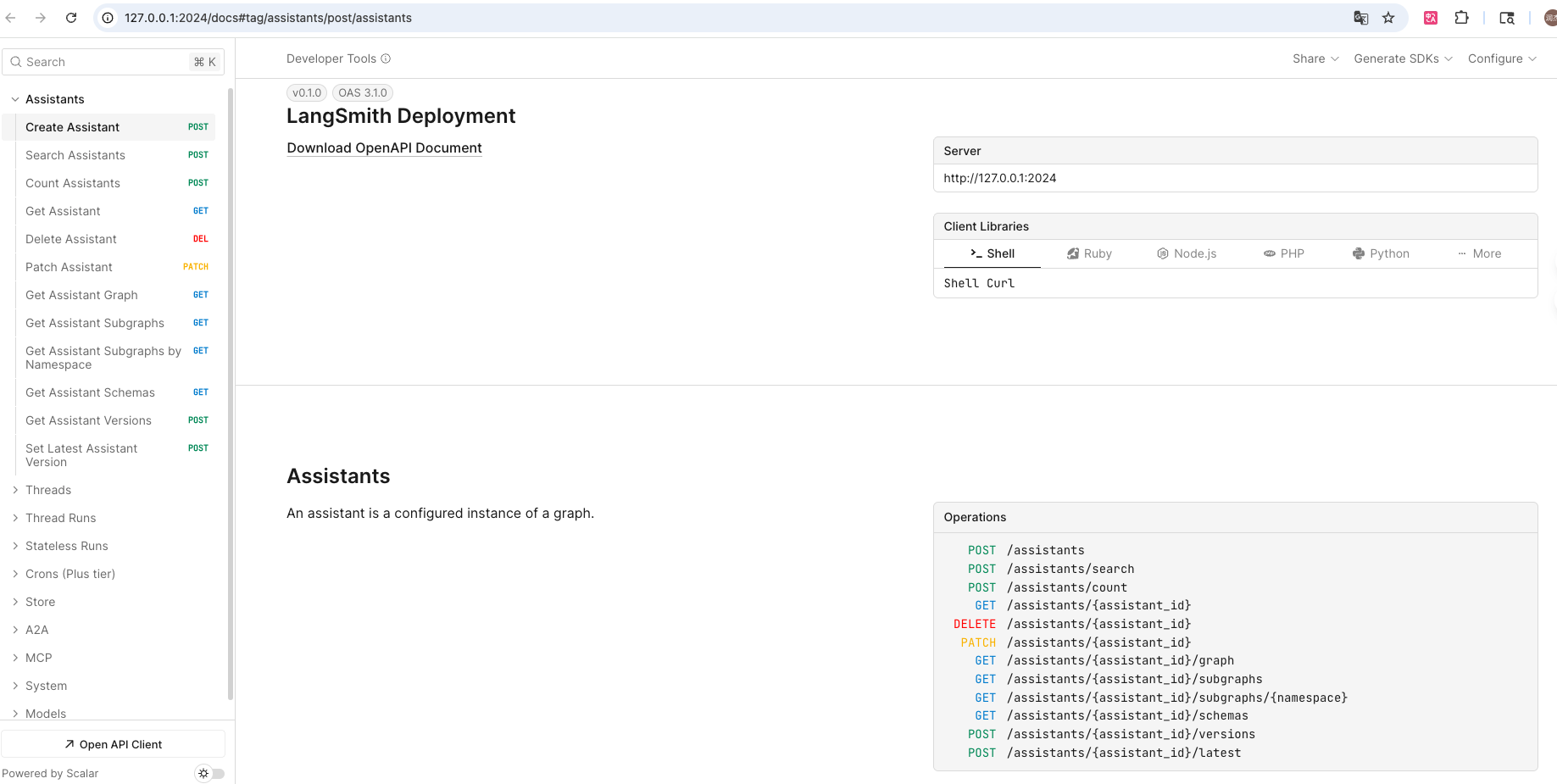Screen dimensions: 1557x784
Task: Open Set Latest Assistant Version
Action: (x=109, y=455)
